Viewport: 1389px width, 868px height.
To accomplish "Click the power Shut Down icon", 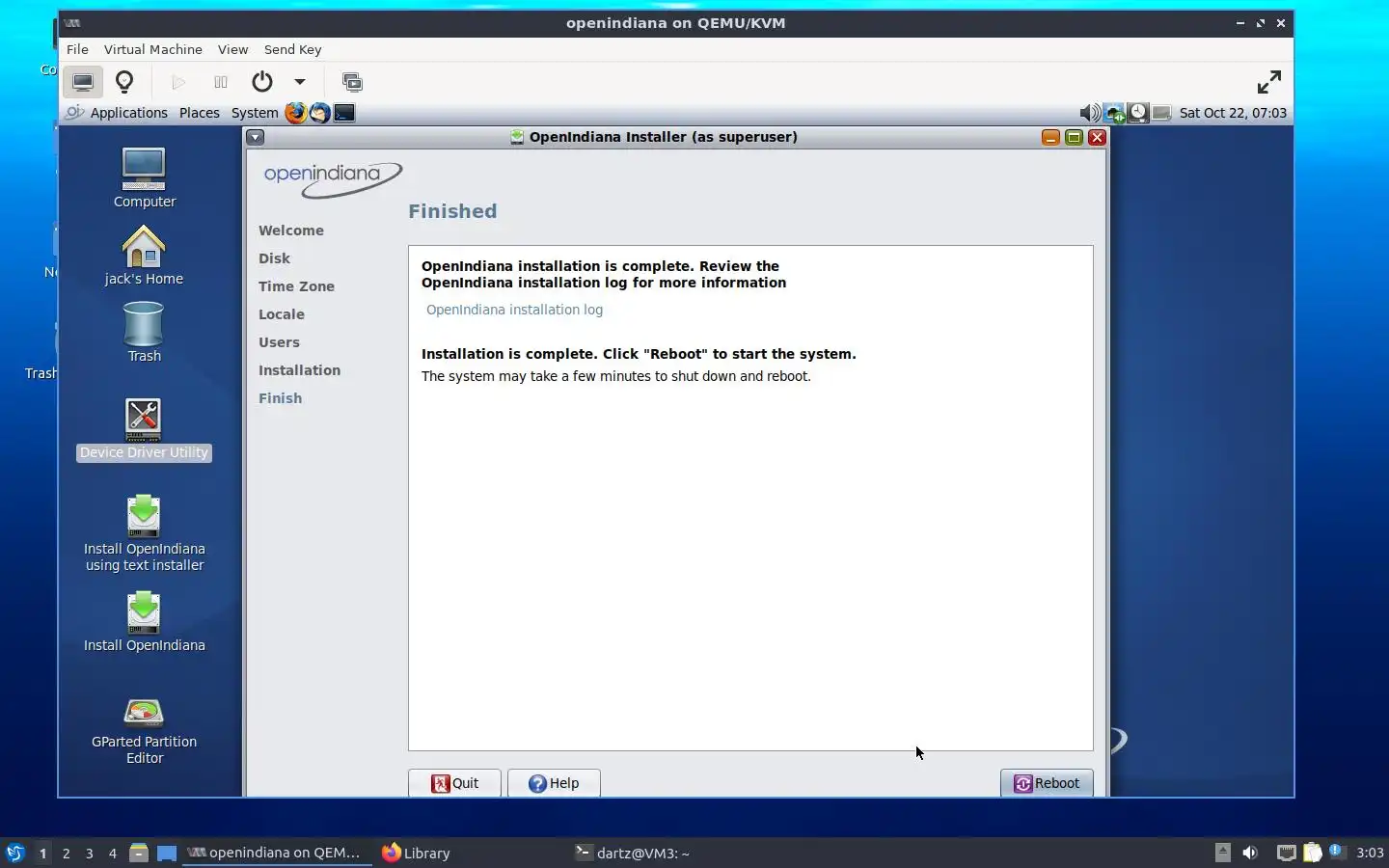I will 262,82.
